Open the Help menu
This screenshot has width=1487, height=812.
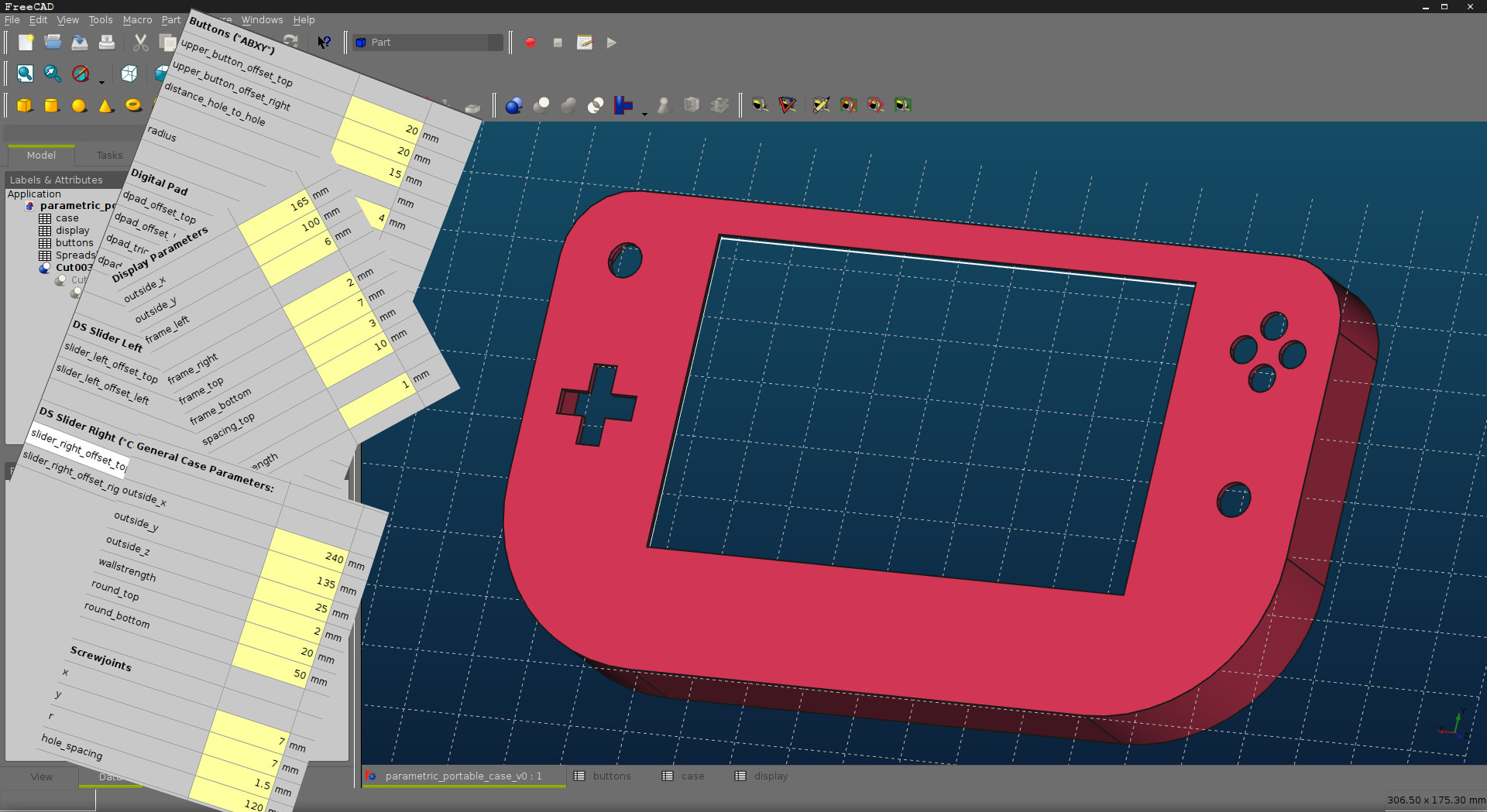(304, 20)
